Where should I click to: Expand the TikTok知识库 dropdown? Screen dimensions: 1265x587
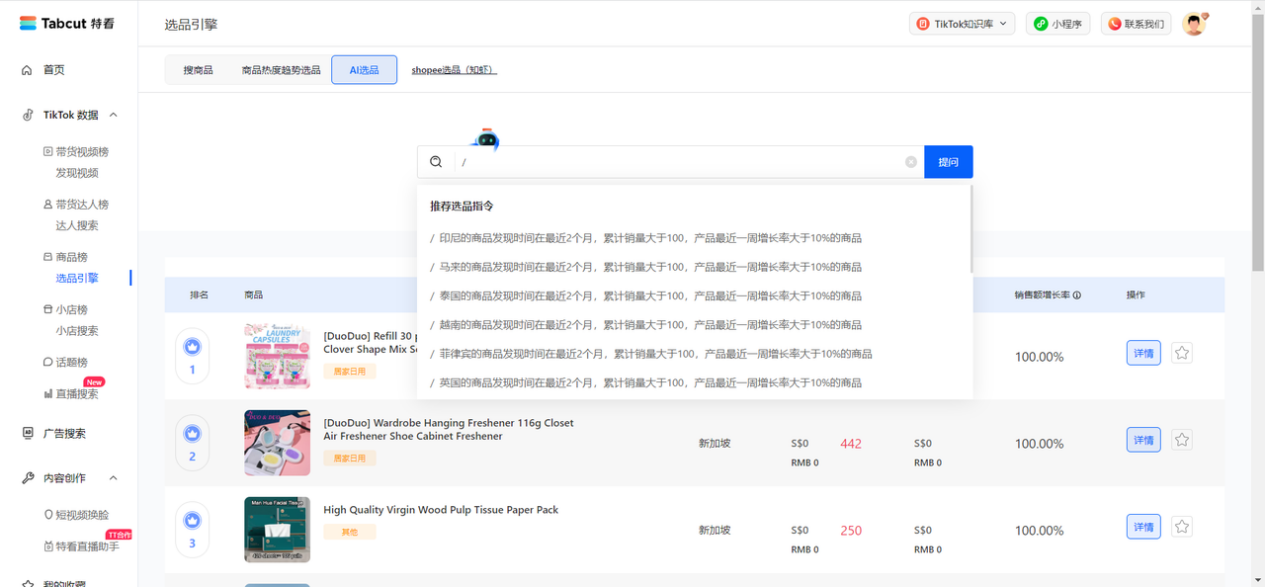pos(961,23)
